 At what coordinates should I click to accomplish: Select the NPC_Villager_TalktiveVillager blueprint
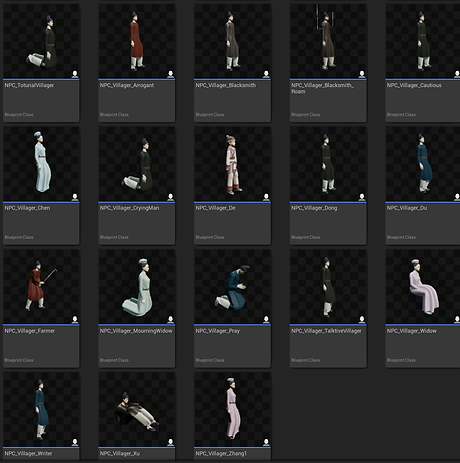point(328,287)
